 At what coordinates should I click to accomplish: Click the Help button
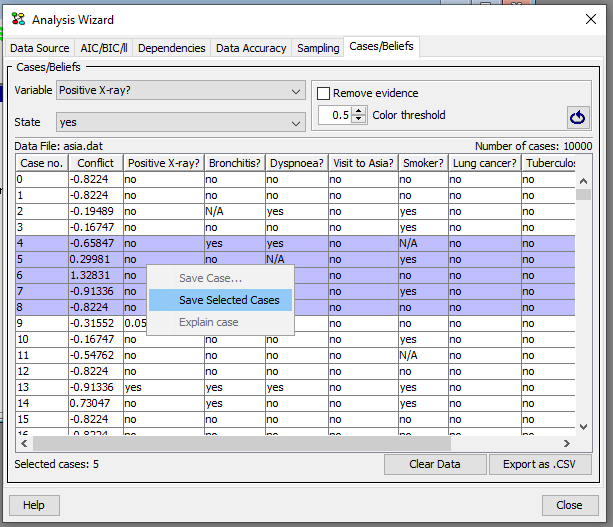point(34,505)
